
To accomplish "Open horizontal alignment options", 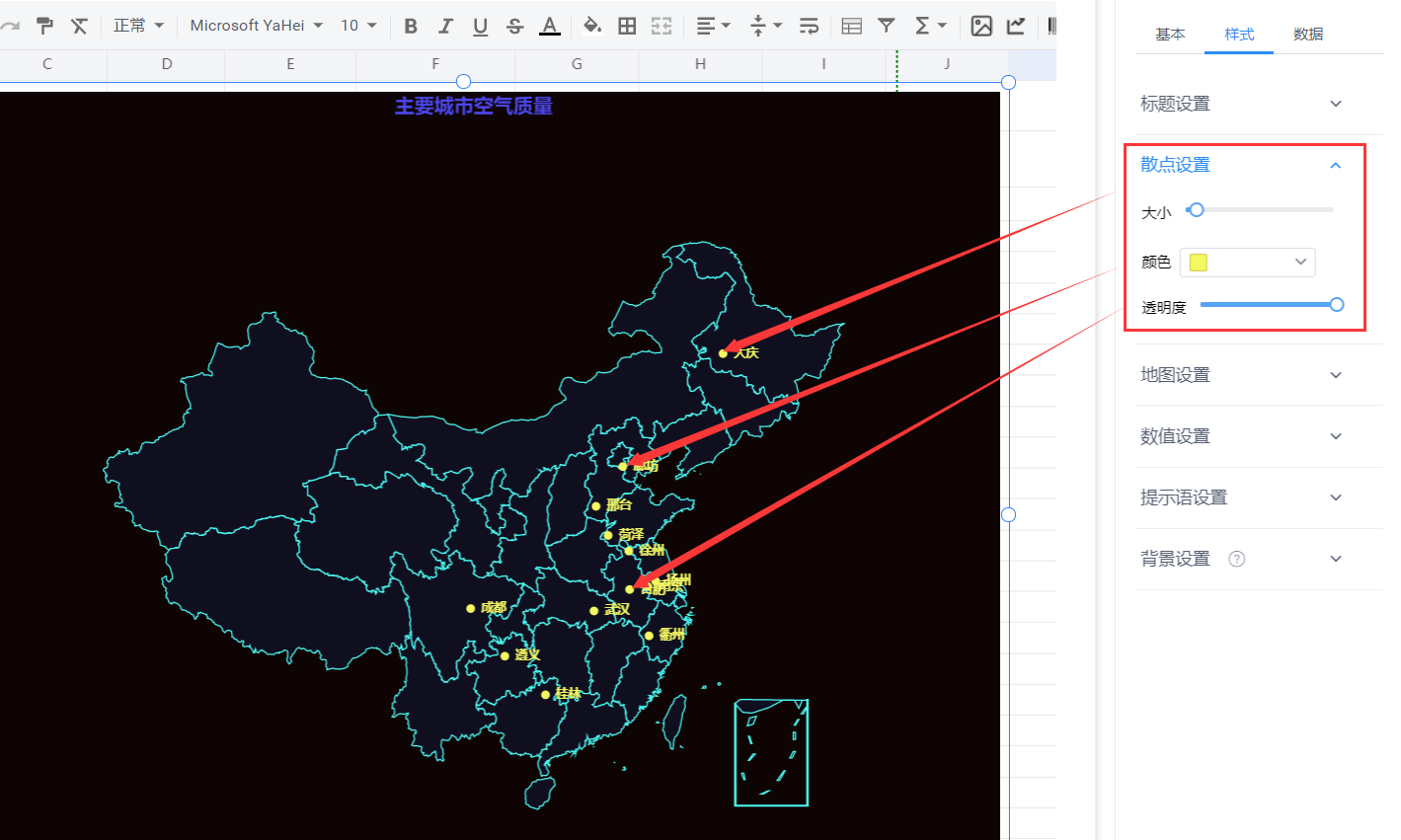I will click(x=713, y=26).
